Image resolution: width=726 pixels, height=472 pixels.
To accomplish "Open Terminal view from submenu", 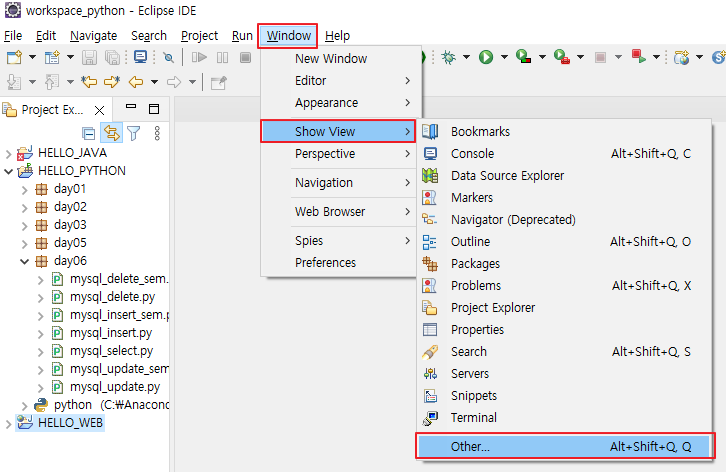I will pos(564,418).
